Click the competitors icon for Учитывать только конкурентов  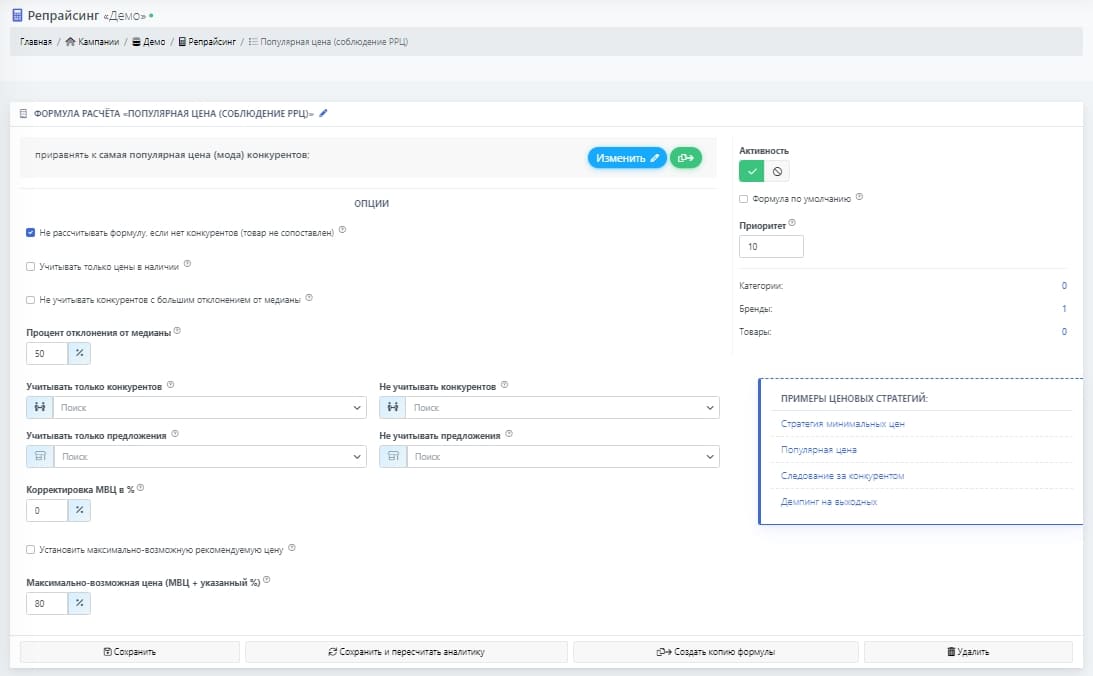click(40, 408)
